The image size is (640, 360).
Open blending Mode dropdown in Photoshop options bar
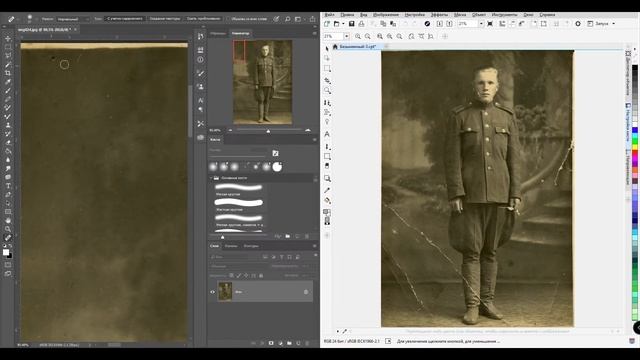click(x=73, y=19)
